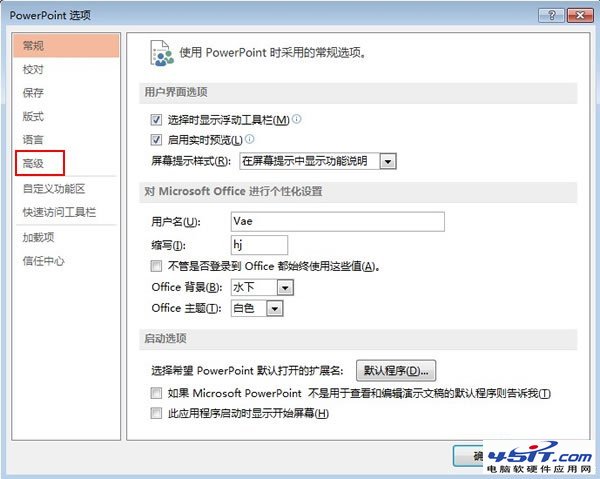This screenshot has height=479, width=600.
Task: Check 此应用程序启动时显示开始屏幕 option
Action: (156, 413)
